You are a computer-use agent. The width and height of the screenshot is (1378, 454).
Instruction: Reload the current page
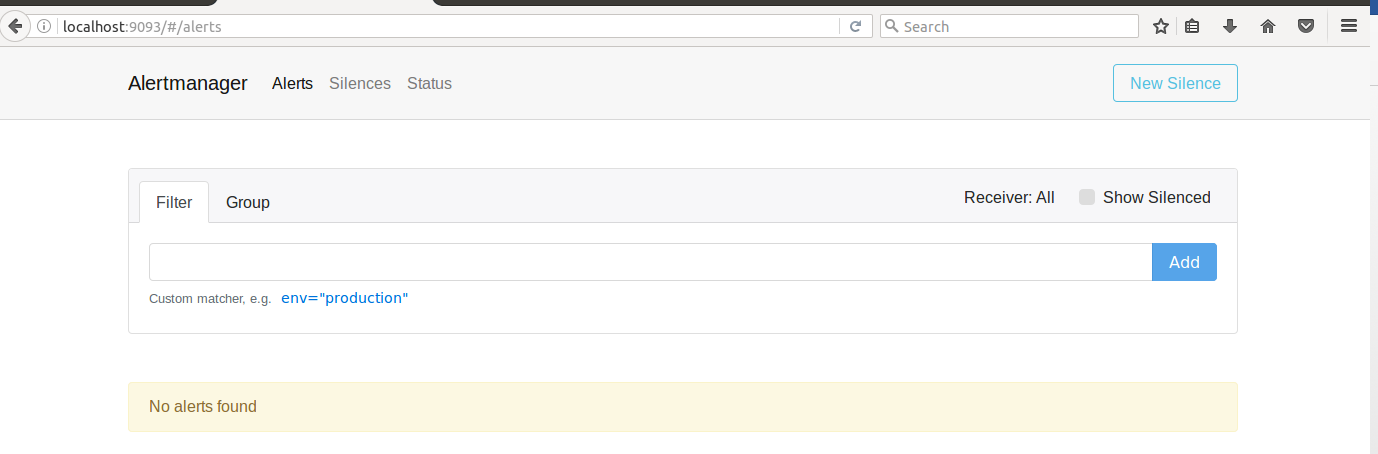(x=855, y=27)
